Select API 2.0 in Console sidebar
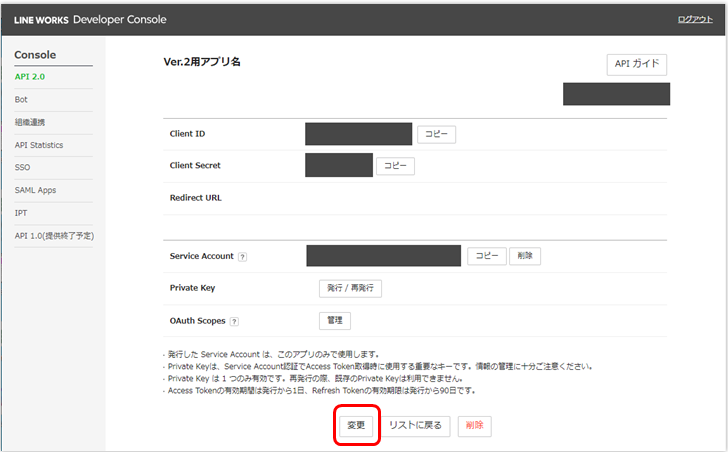728x452 pixels. click(x=30, y=77)
